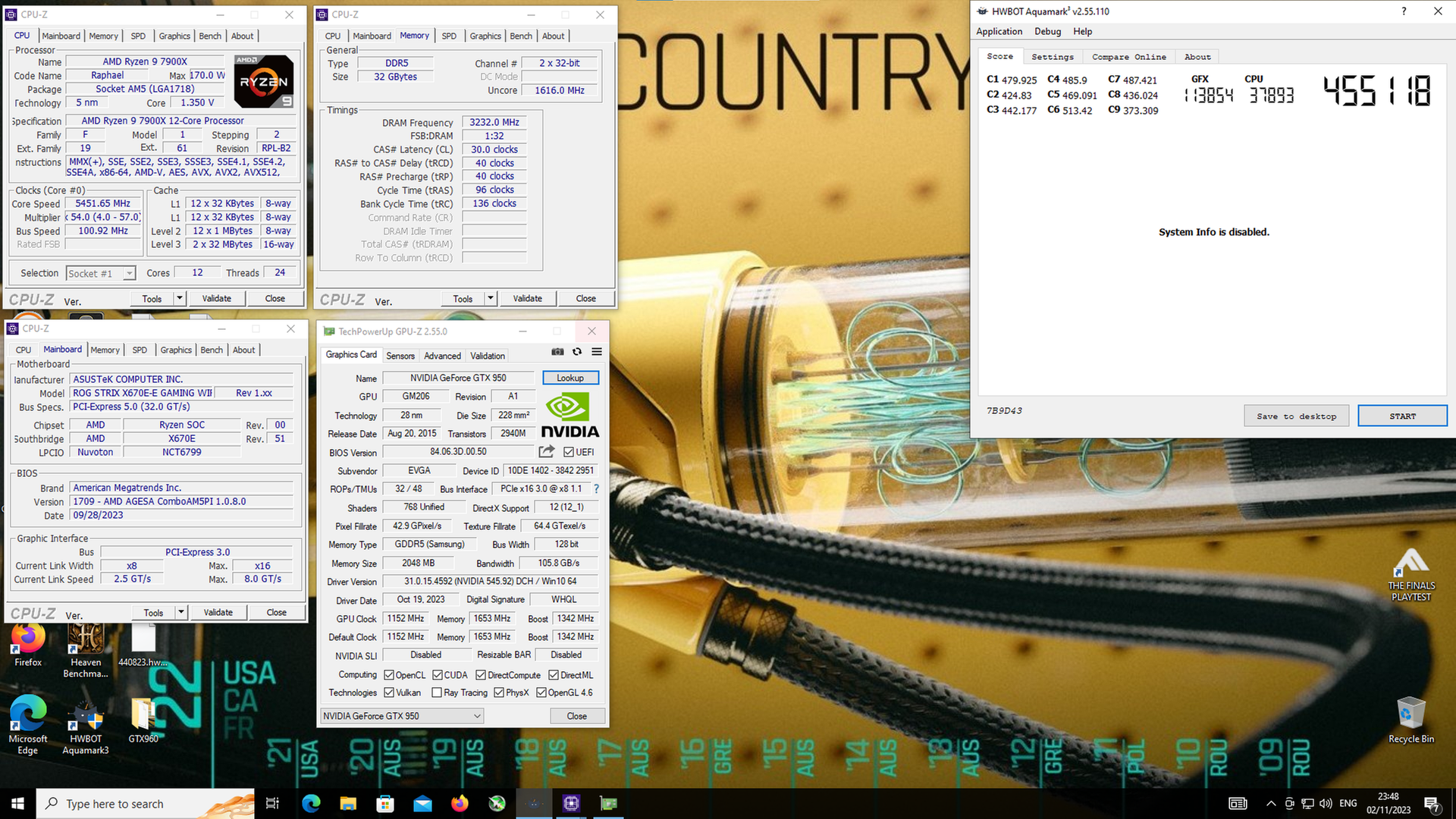Click the Ryzen logo in the CPU-Z CPU window
1456x819 pixels.
263,80
